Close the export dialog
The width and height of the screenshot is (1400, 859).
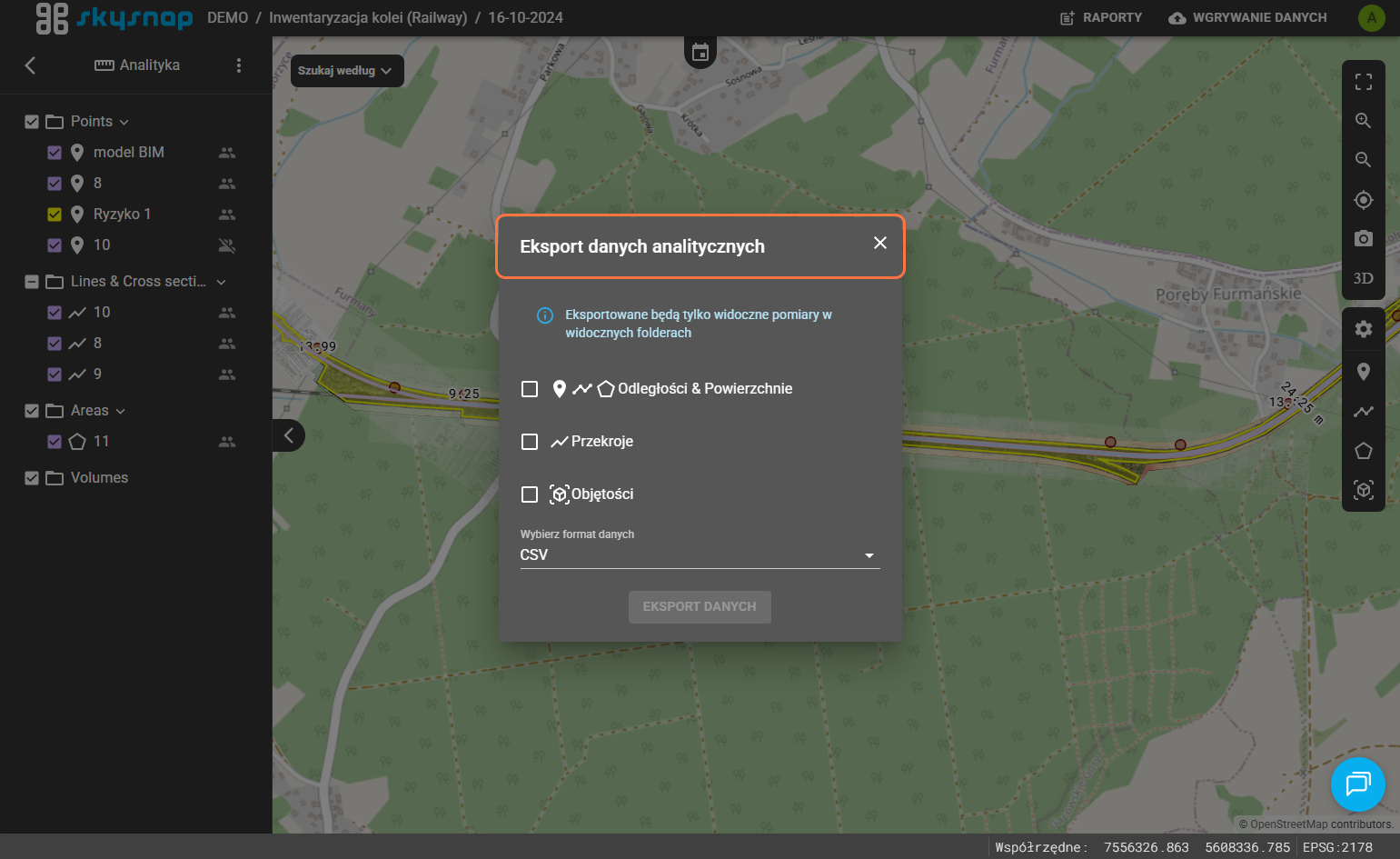click(879, 243)
